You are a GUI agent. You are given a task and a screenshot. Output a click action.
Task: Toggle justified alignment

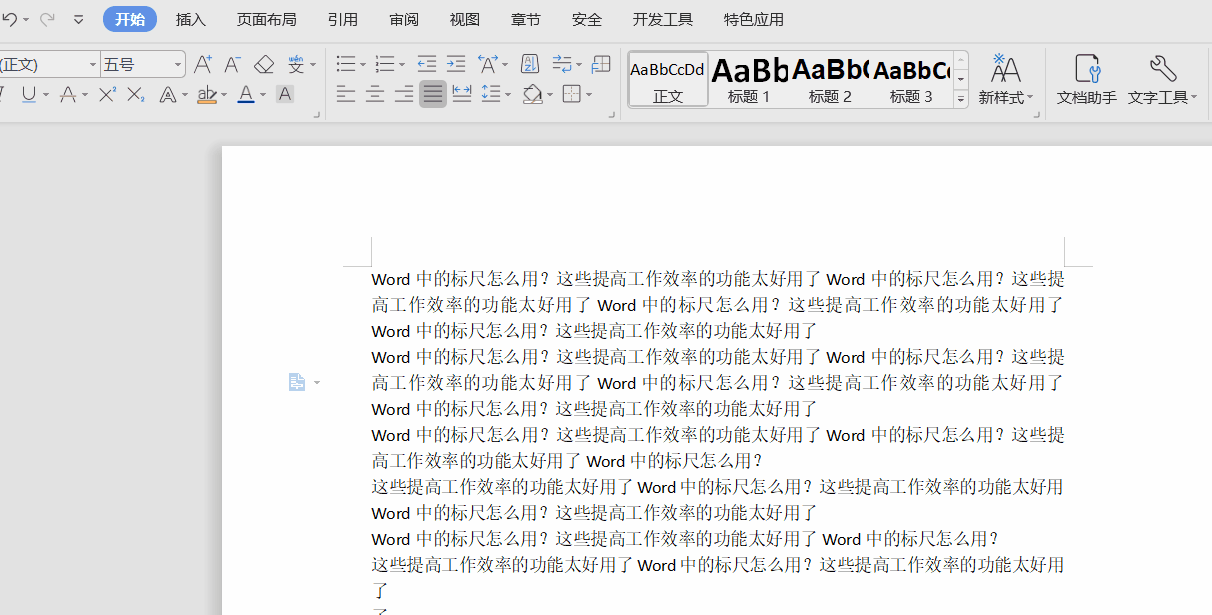click(433, 94)
